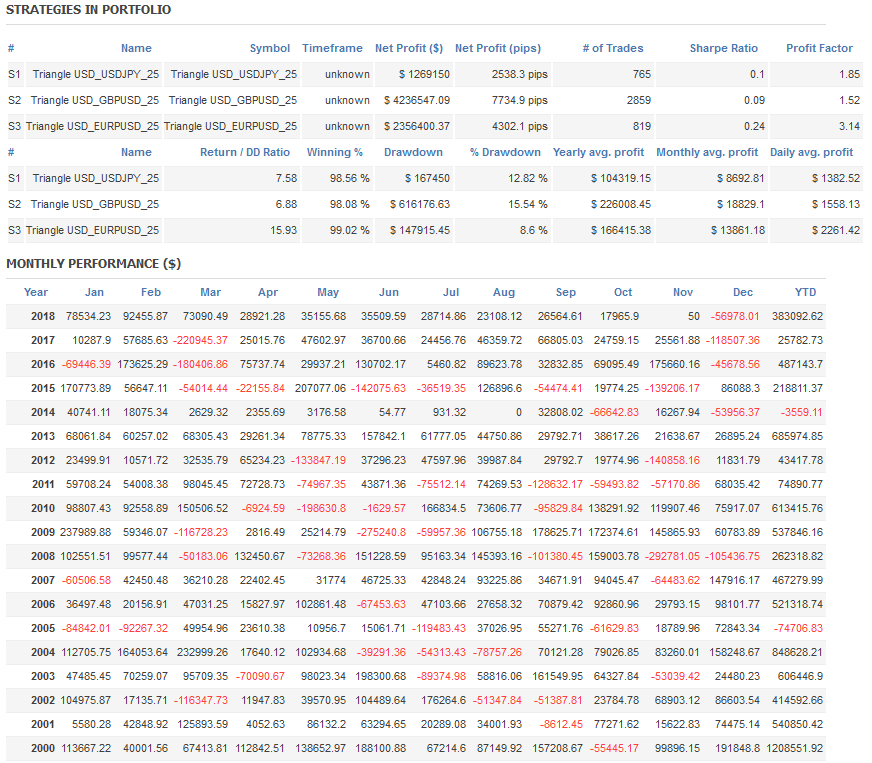The width and height of the screenshot is (872, 763).
Task: Click 2008 November loss -292781.05
Action: 672,557
